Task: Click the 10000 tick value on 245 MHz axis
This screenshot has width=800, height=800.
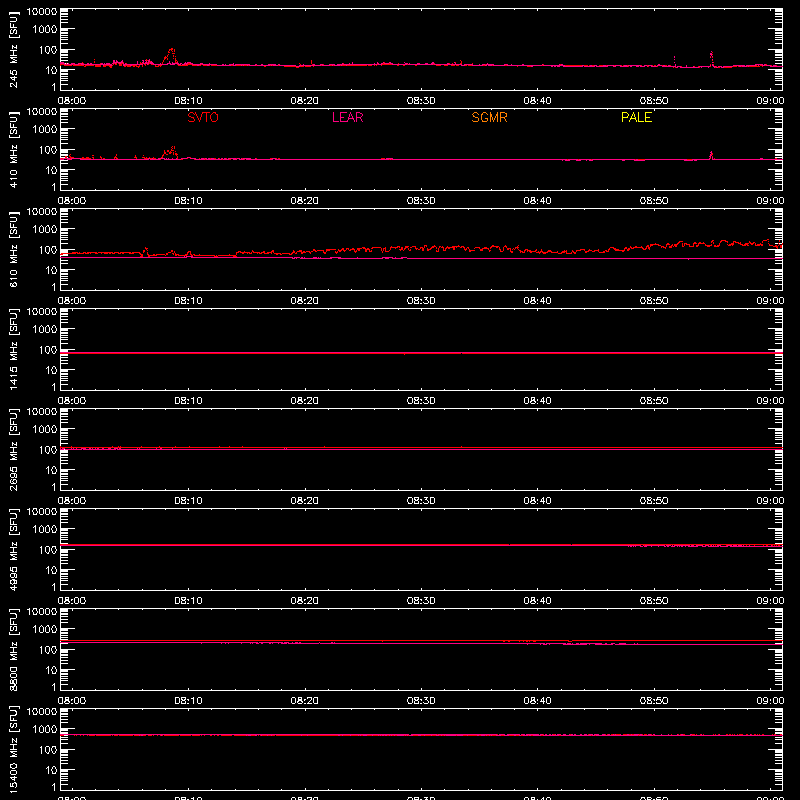Action: (x=42, y=12)
